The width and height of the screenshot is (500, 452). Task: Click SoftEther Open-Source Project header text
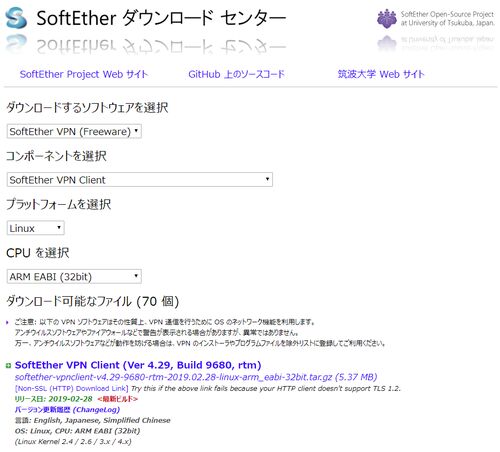click(x=447, y=14)
